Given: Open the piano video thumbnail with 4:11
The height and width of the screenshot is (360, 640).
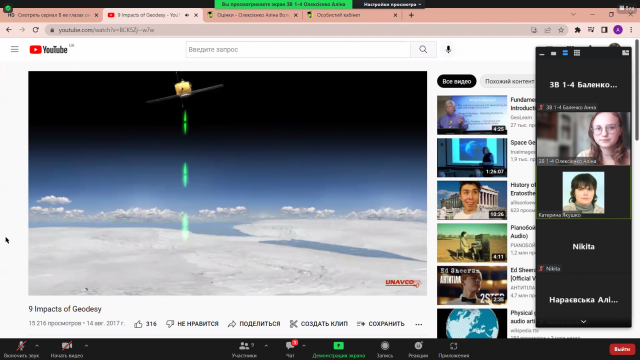Looking at the screenshot, I should (x=472, y=243).
